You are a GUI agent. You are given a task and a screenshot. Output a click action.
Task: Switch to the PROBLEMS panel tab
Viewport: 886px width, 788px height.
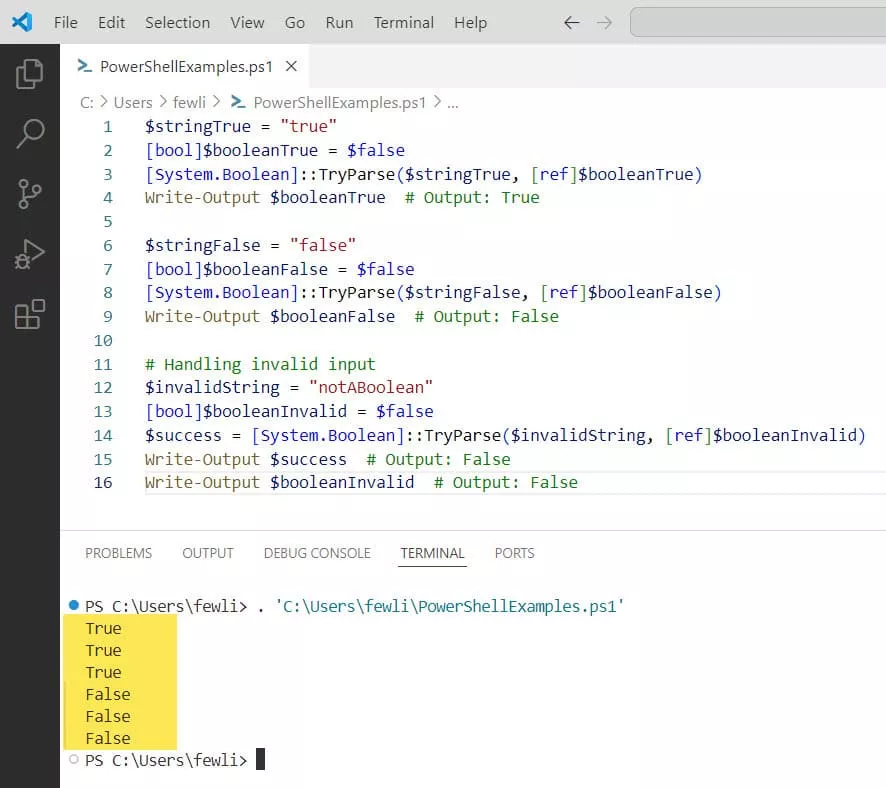coord(118,553)
